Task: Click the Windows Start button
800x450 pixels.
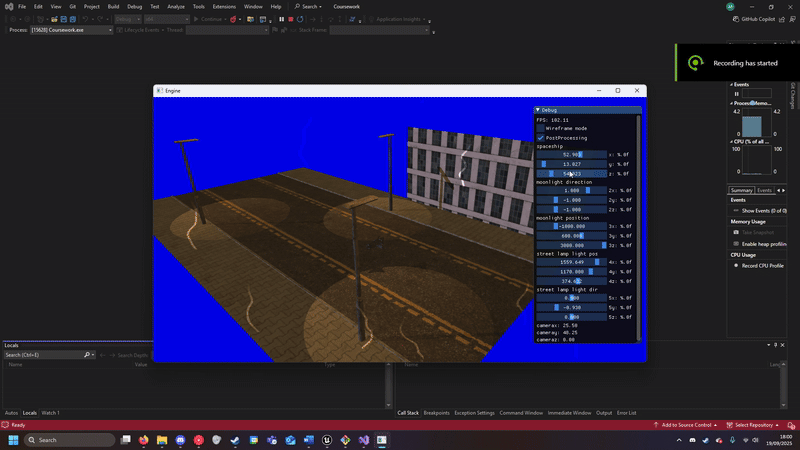Action: coord(14,440)
